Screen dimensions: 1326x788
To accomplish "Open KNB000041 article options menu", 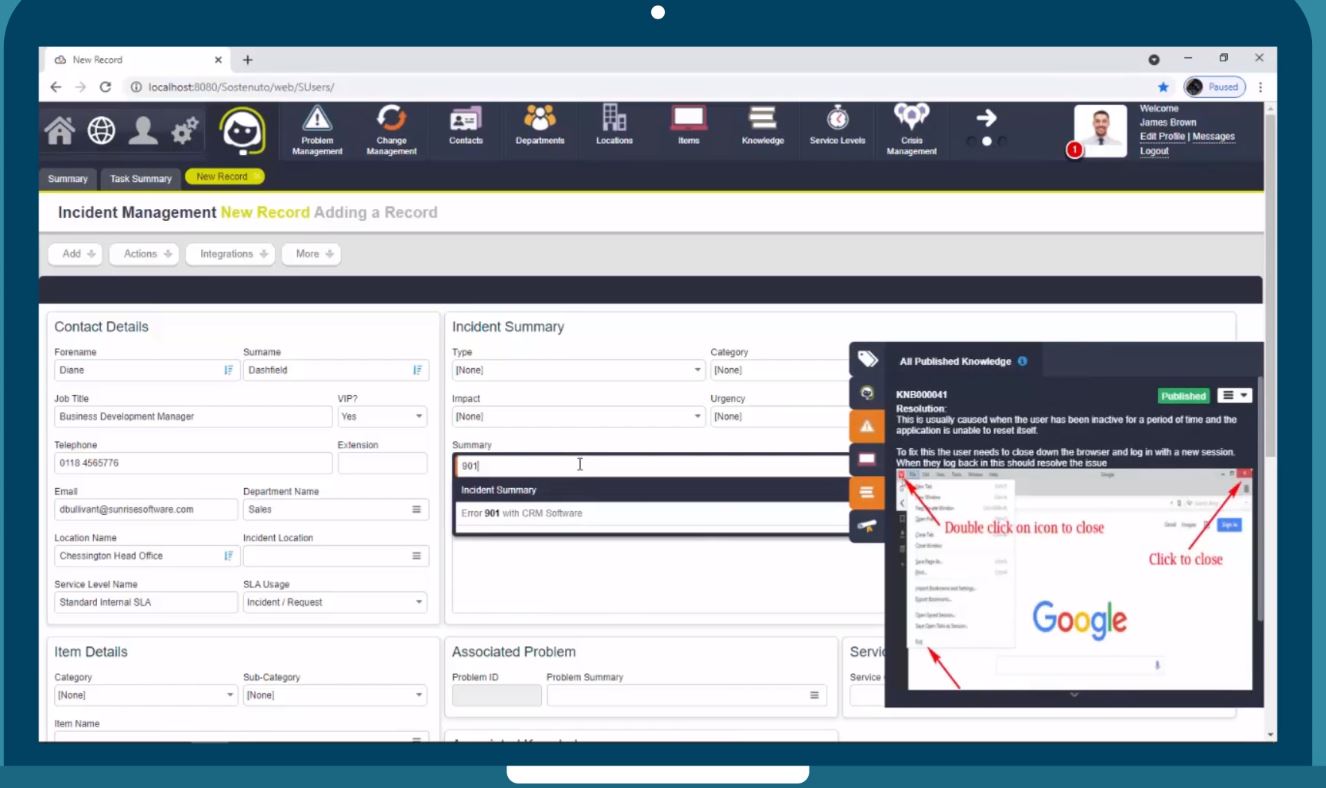I will [1234, 396].
